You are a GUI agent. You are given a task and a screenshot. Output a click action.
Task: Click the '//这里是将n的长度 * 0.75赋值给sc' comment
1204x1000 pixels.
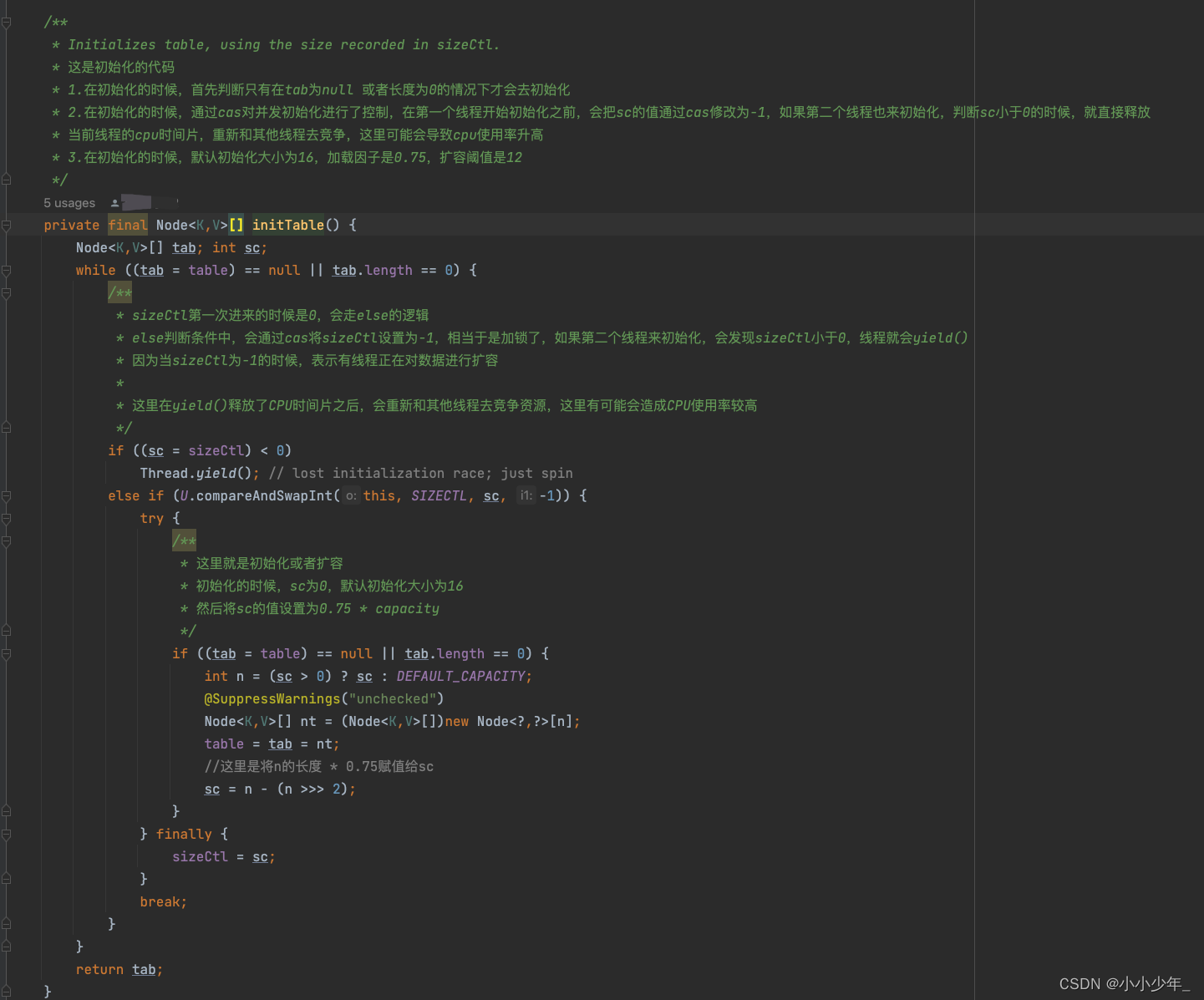pos(319,766)
